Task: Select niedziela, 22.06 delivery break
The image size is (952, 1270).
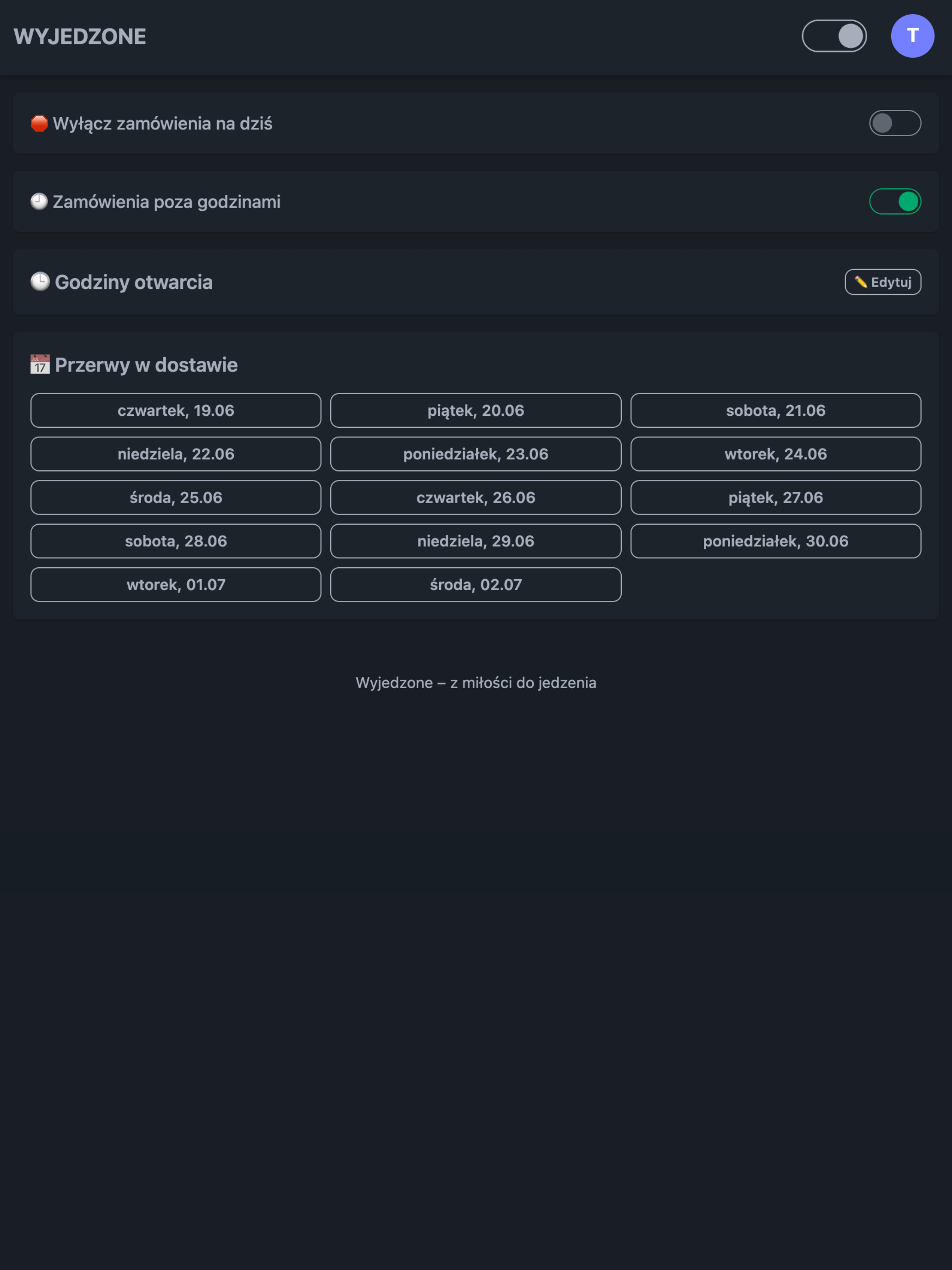Action: pyautogui.click(x=176, y=454)
